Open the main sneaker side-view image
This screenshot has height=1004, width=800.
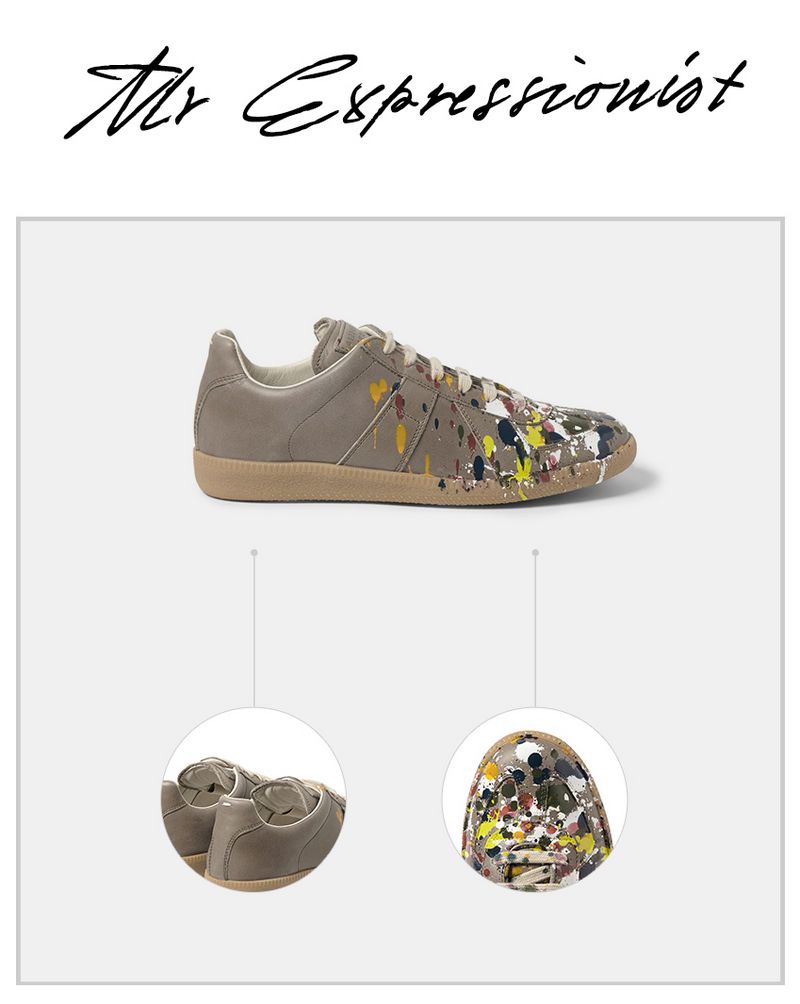click(x=416, y=409)
